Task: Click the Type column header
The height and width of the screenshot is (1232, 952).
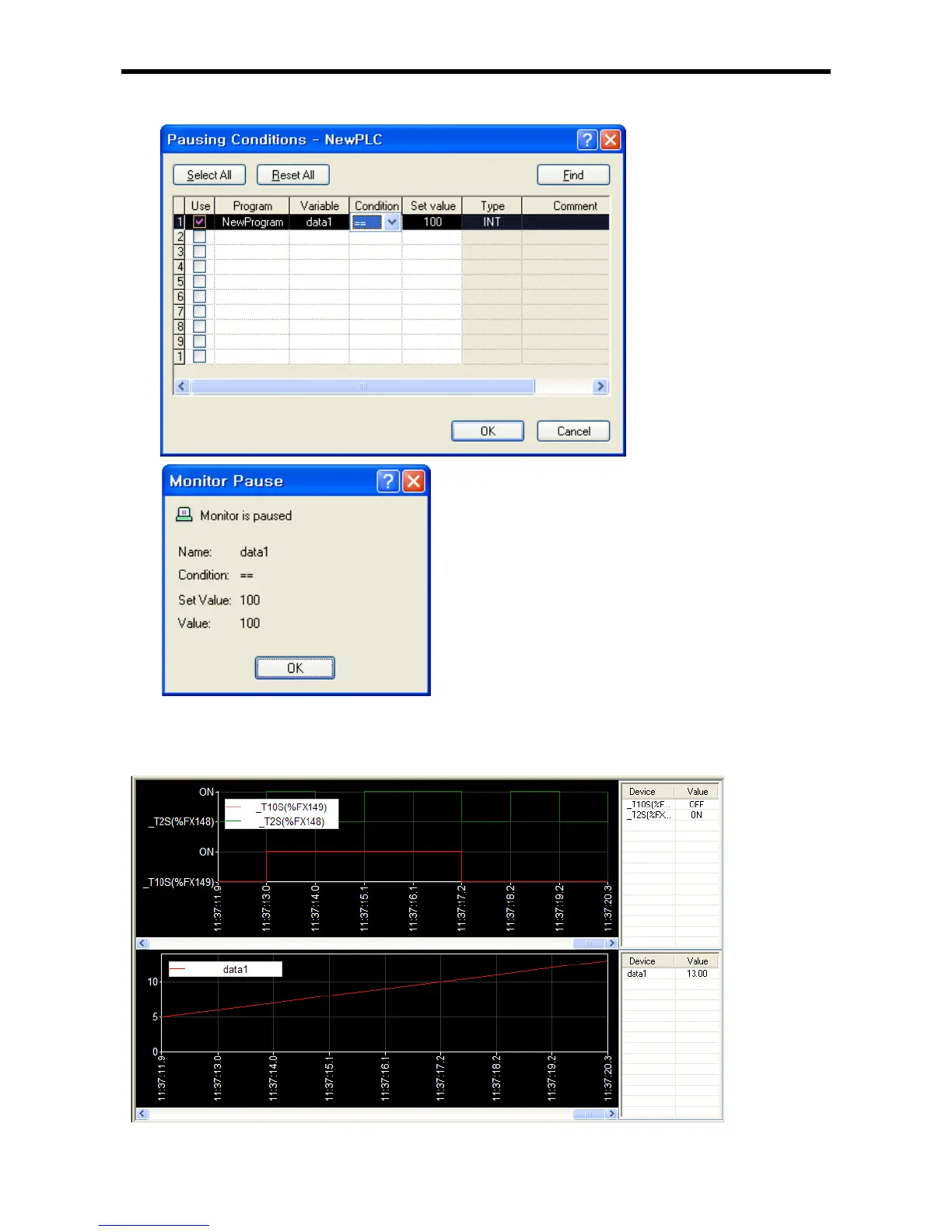Action: 492,205
